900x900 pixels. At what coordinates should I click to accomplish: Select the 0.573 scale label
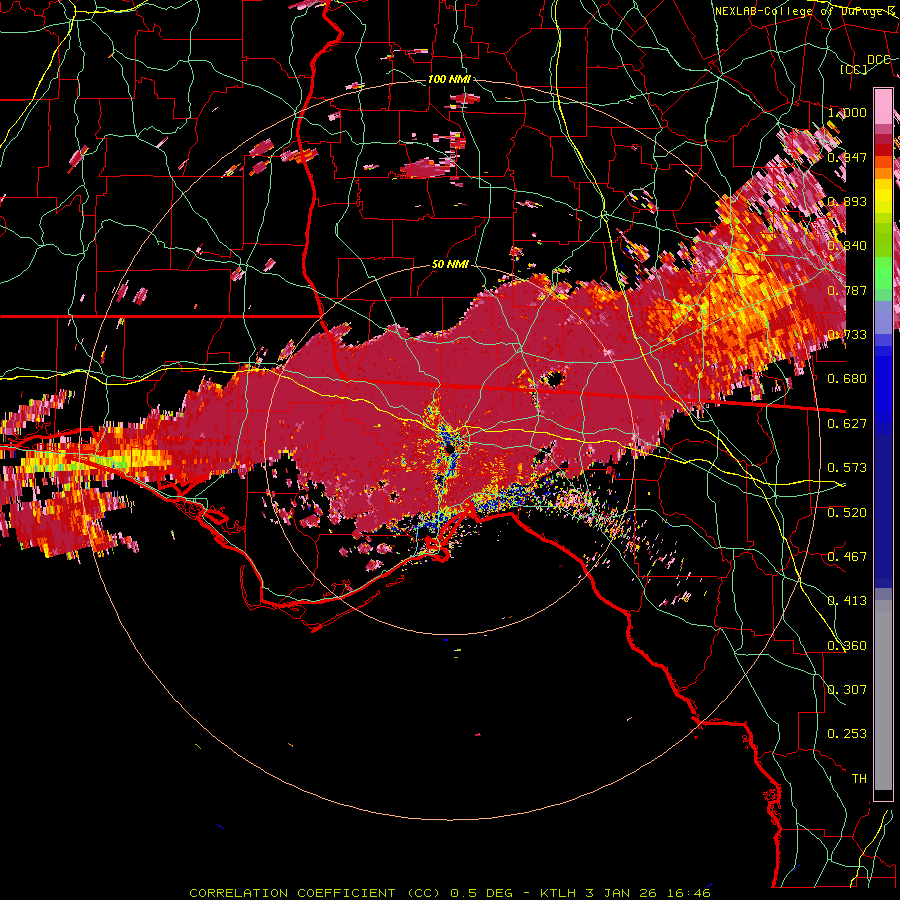tap(847, 467)
